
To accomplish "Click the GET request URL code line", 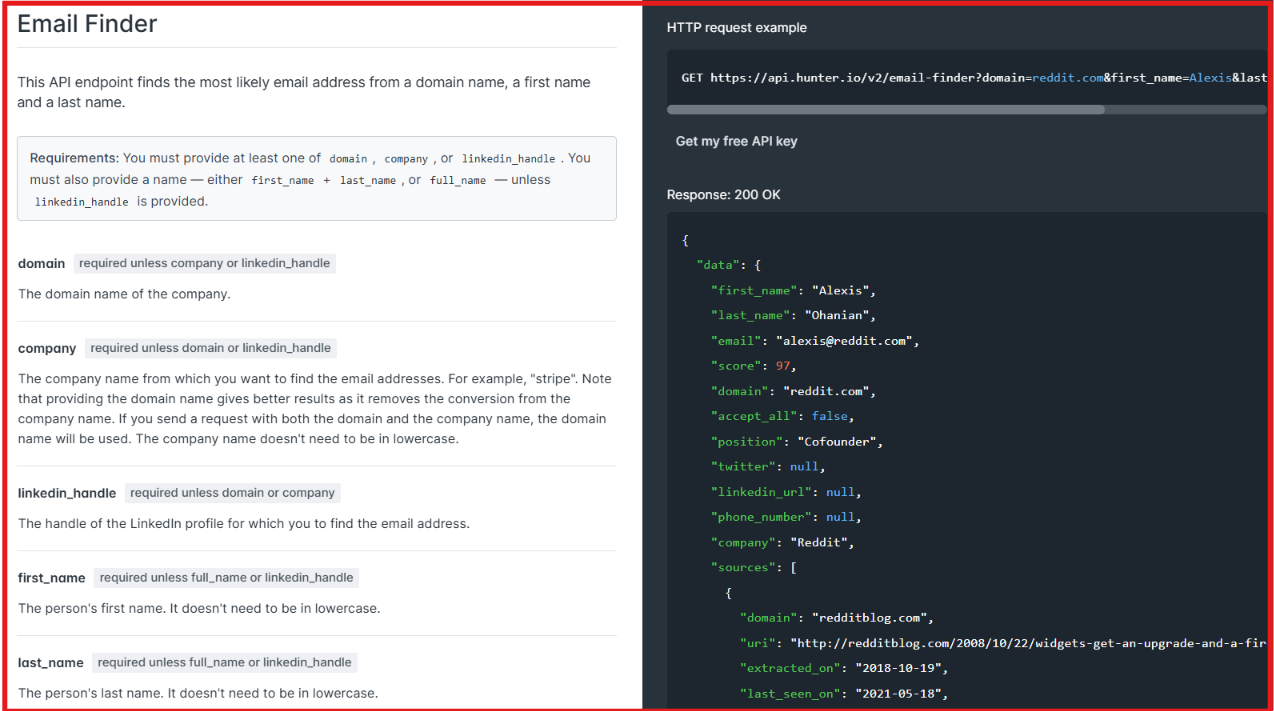I will click(974, 77).
